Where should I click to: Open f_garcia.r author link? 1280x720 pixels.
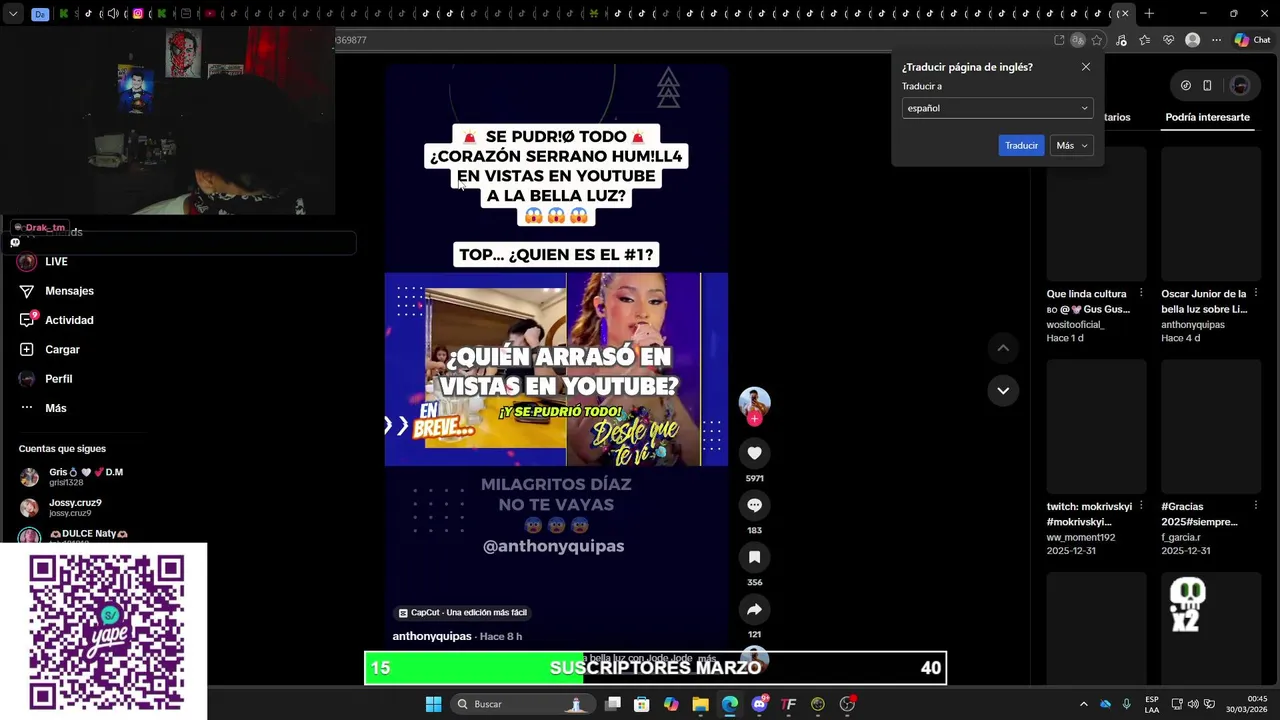click(1179, 537)
